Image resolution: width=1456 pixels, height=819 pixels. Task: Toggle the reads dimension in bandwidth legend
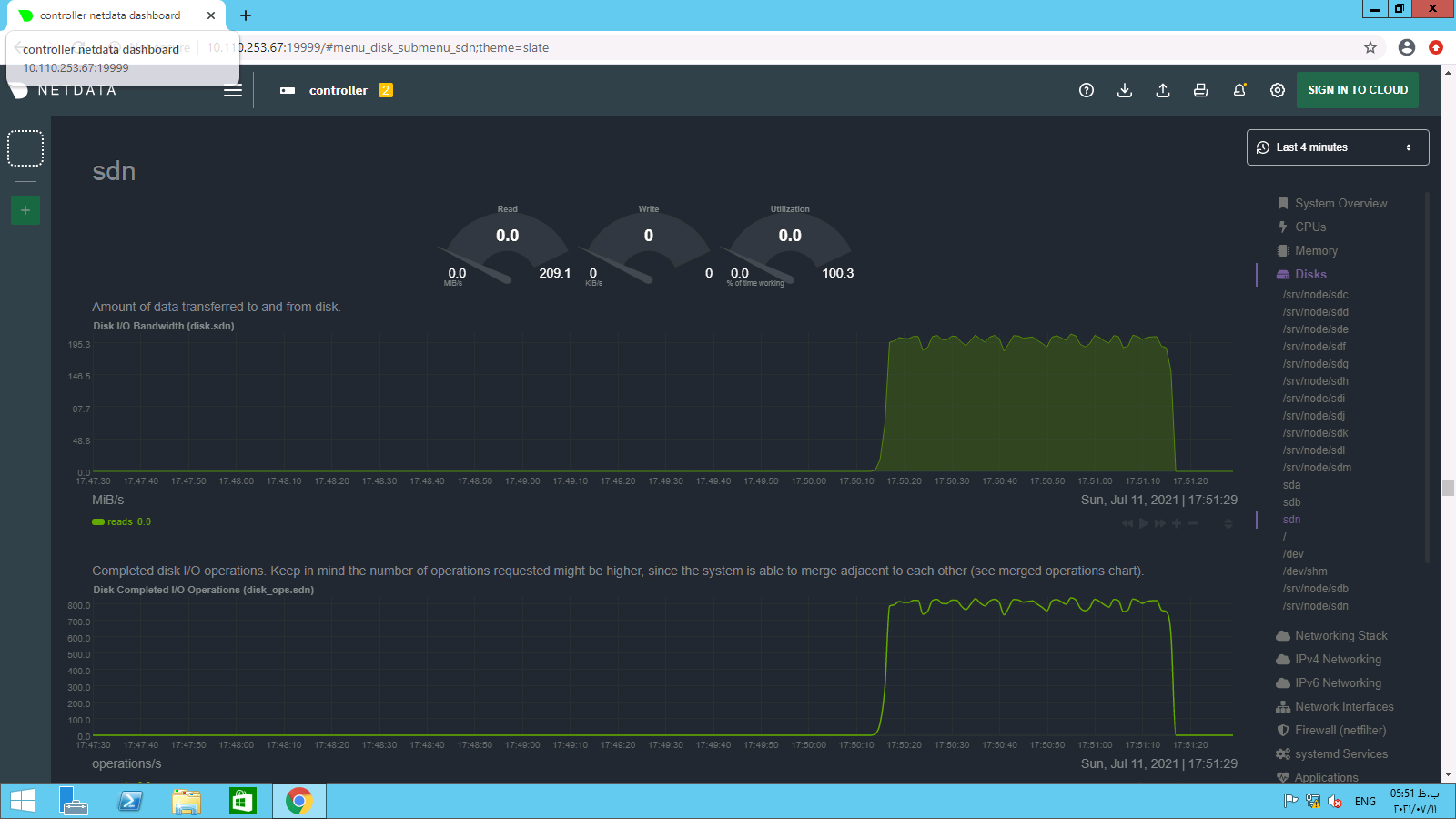pyautogui.click(x=120, y=521)
